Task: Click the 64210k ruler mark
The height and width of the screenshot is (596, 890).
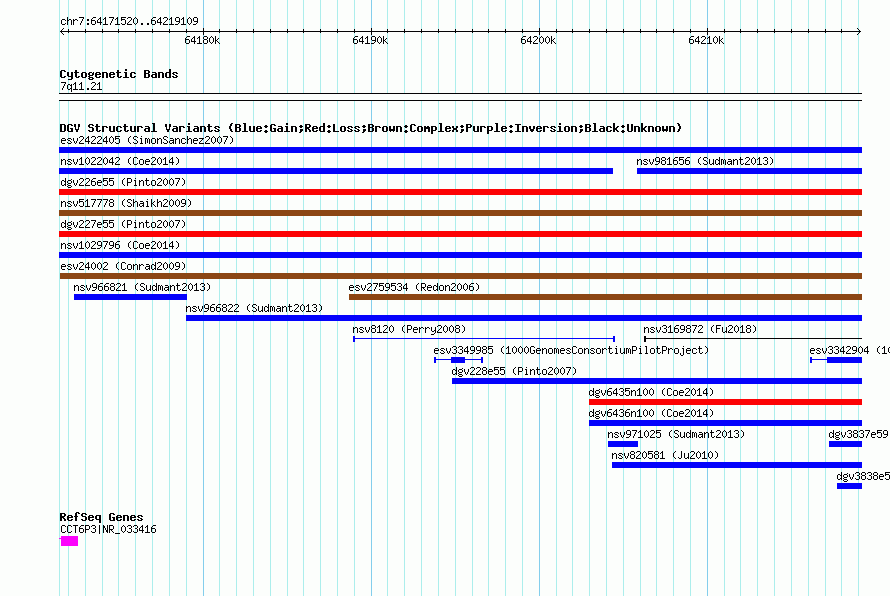Action: 706,40
